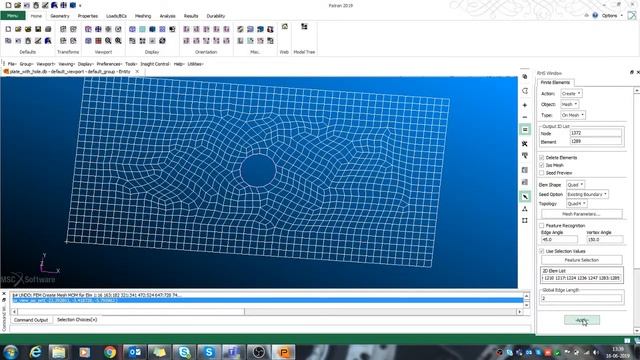
Task: Open Outlook from the taskbar
Action: pyautogui.click(x=135, y=352)
